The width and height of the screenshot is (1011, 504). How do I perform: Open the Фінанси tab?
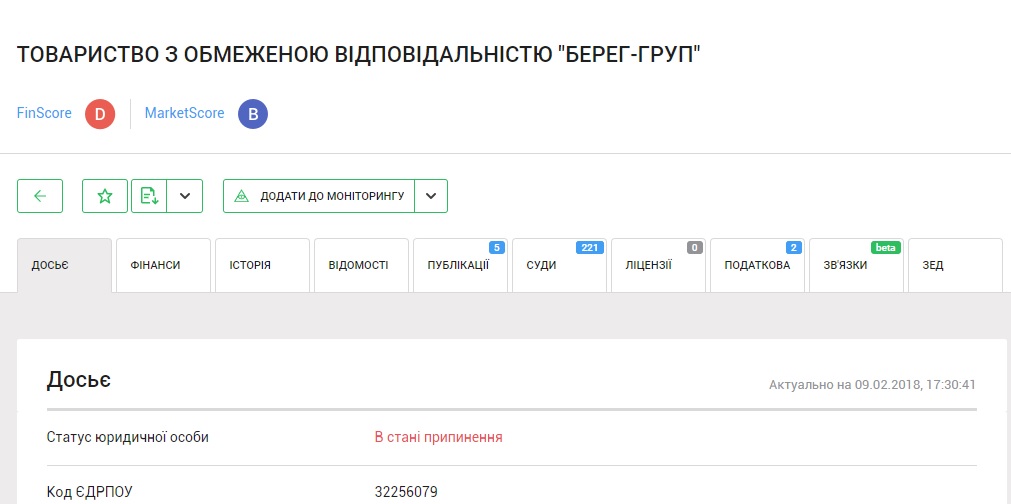[163, 266]
